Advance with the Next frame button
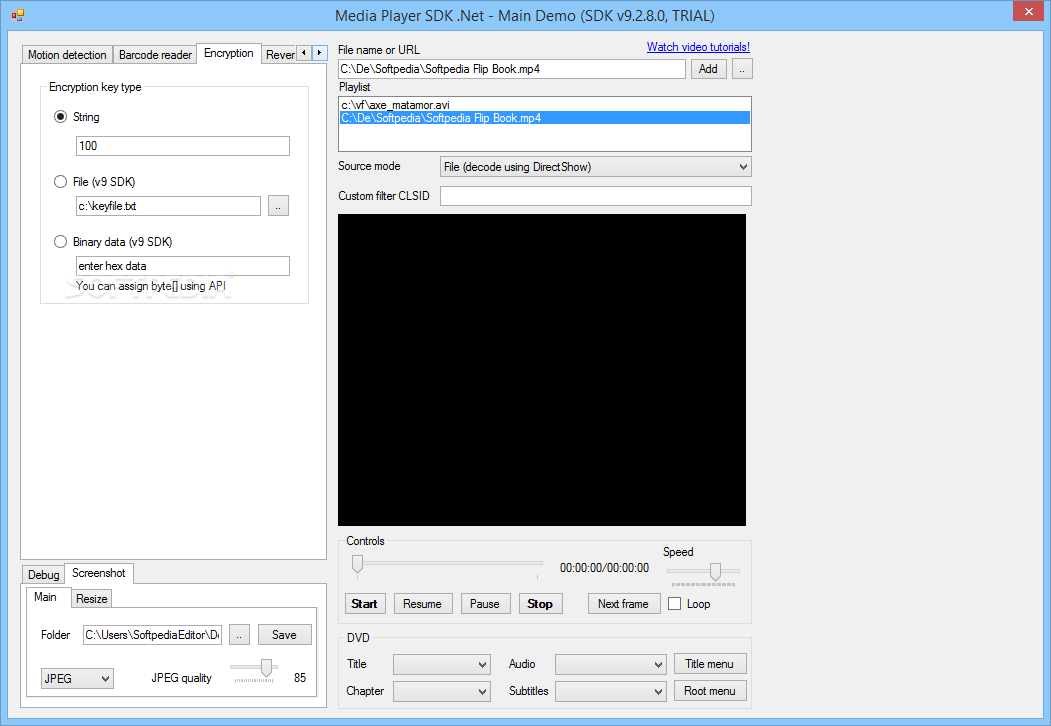This screenshot has height=726, width=1051. [624, 604]
